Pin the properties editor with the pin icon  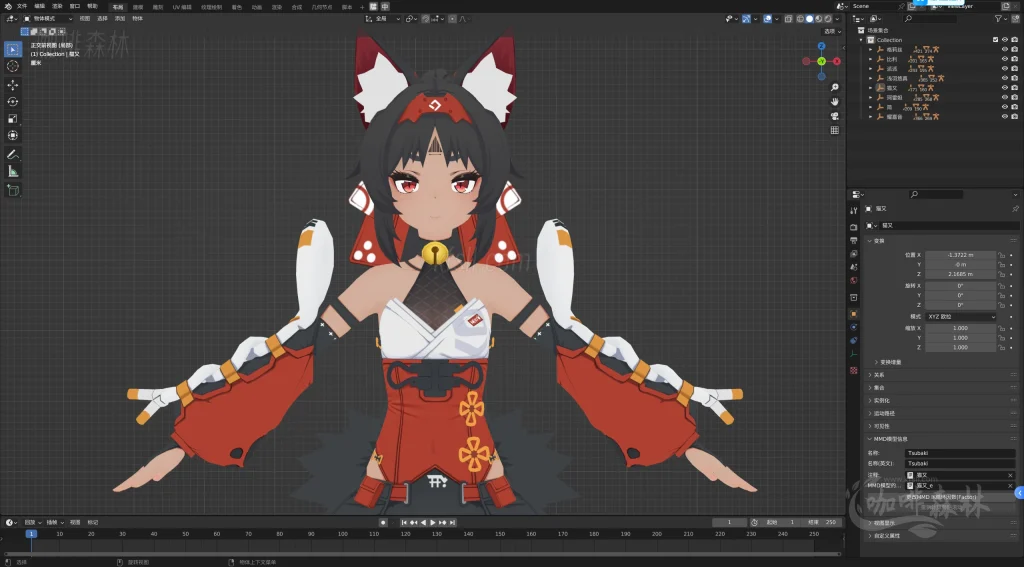(x=1015, y=209)
